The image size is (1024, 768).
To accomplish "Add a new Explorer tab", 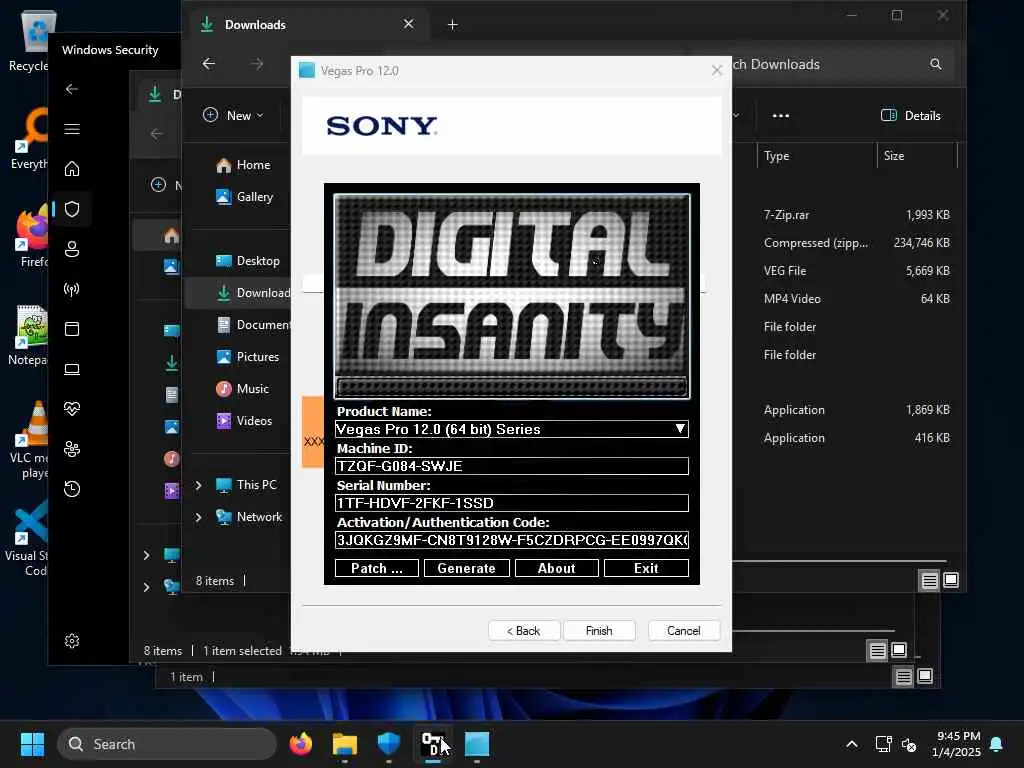I will coord(453,25).
